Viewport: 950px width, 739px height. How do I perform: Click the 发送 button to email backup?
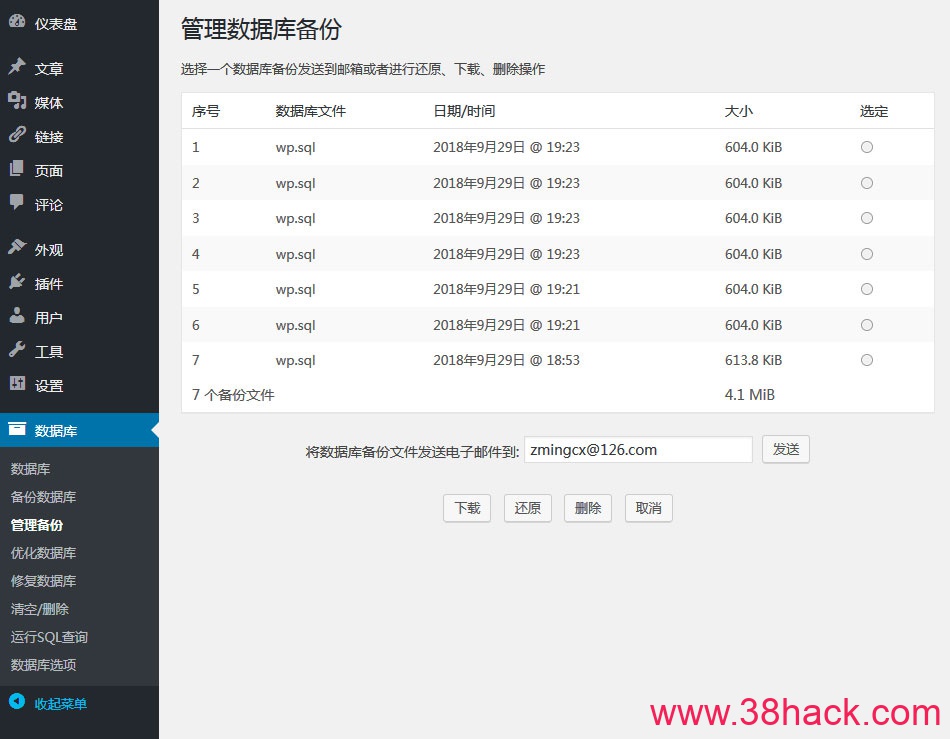pos(786,449)
